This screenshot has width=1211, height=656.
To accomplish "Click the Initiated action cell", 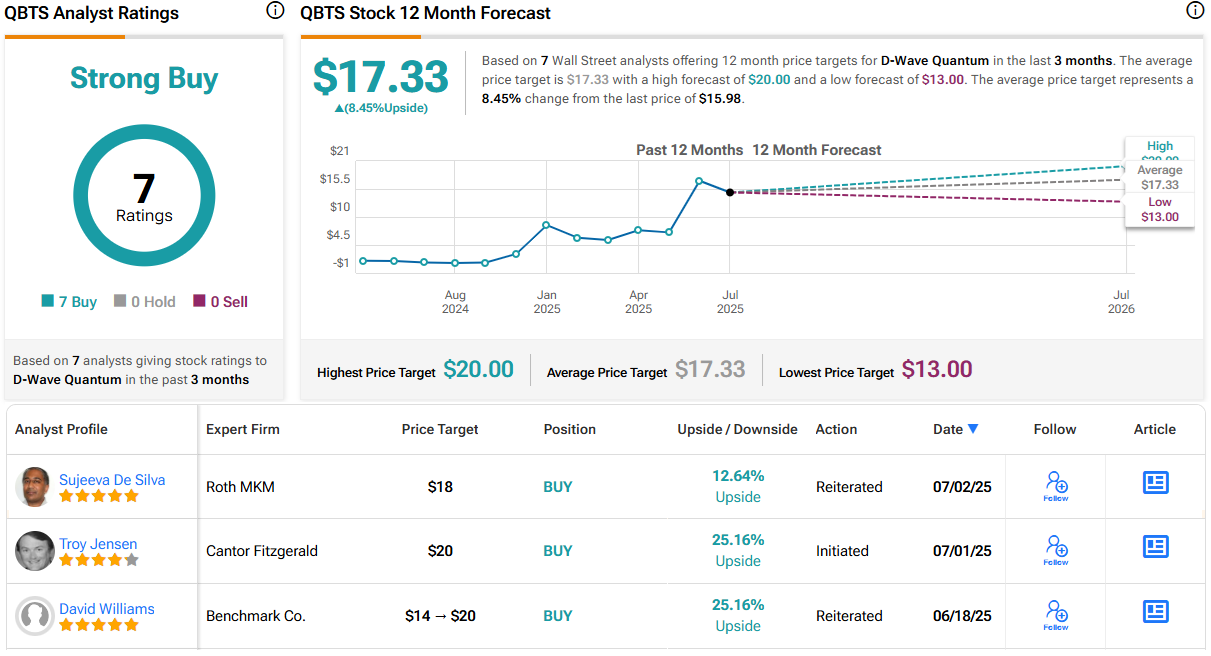I will [842, 551].
